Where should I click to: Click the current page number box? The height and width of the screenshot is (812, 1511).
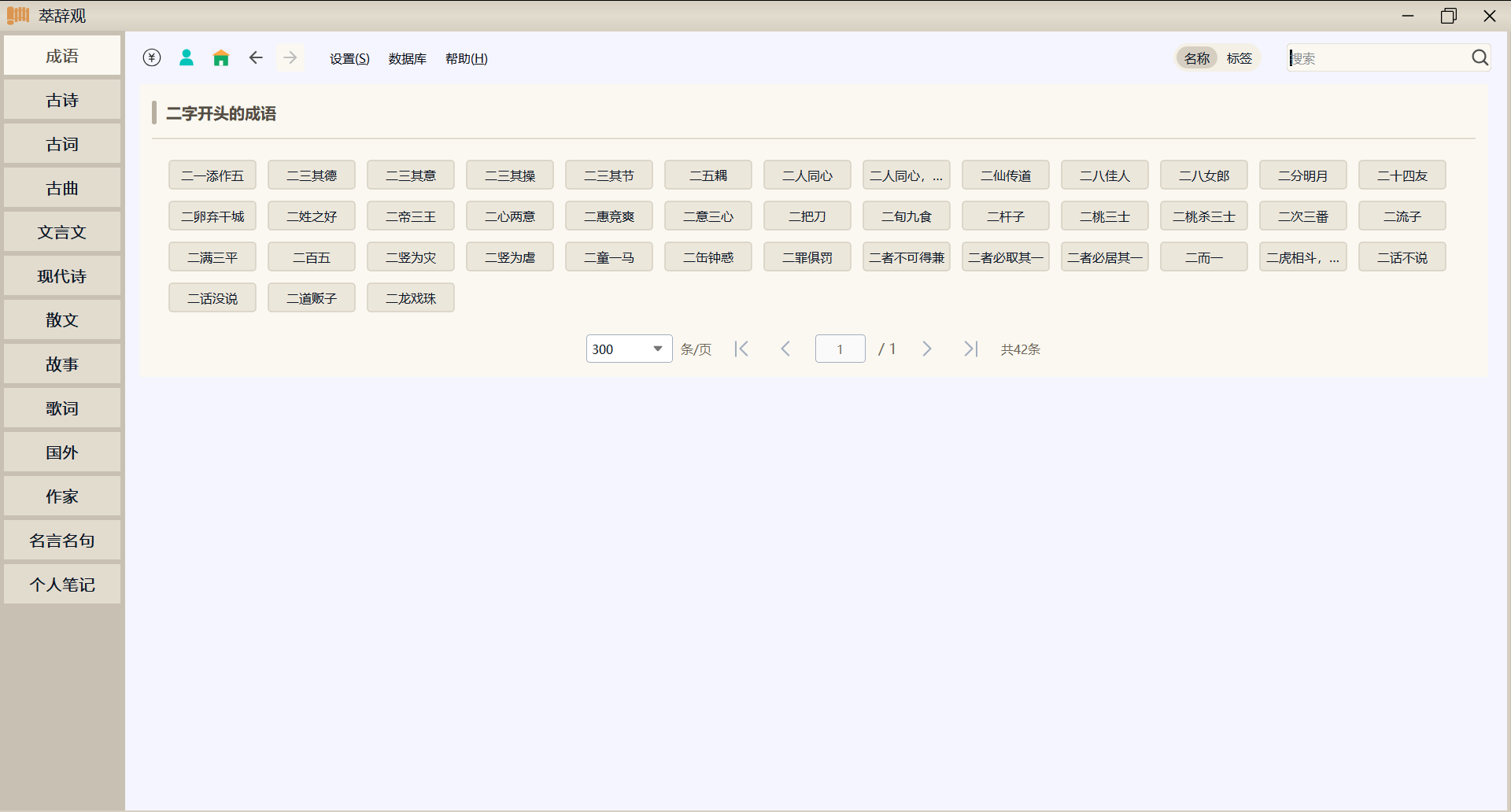tap(840, 349)
